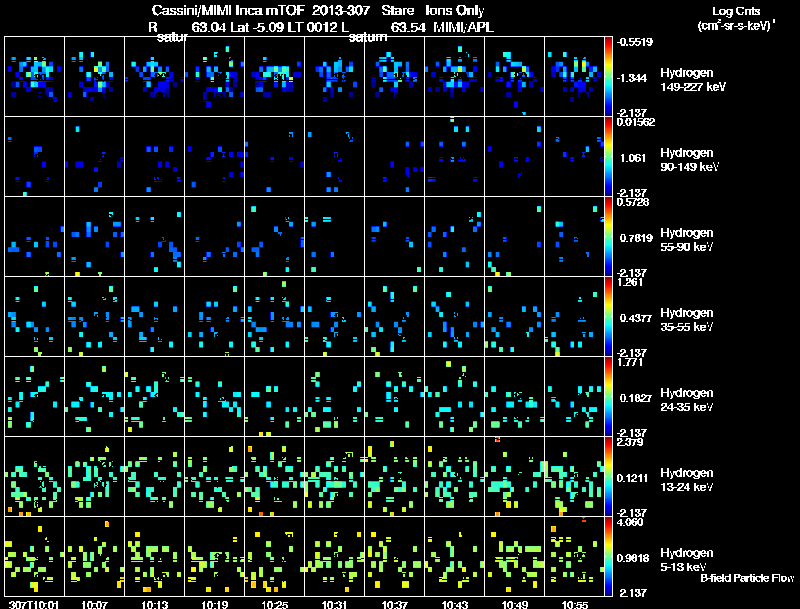Click the Hydrogen 24-35 keV panel at 10:13
The height and width of the screenshot is (609, 800).
155,396
